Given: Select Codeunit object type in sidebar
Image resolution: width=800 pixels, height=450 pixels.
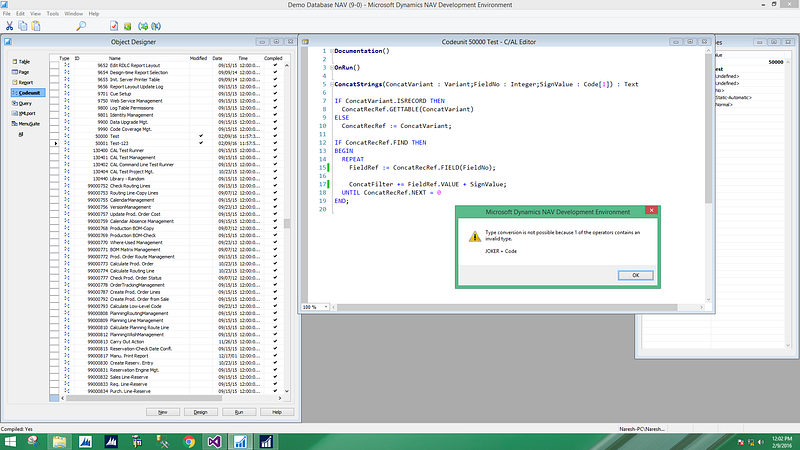Looking at the screenshot, I should (x=28, y=93).
